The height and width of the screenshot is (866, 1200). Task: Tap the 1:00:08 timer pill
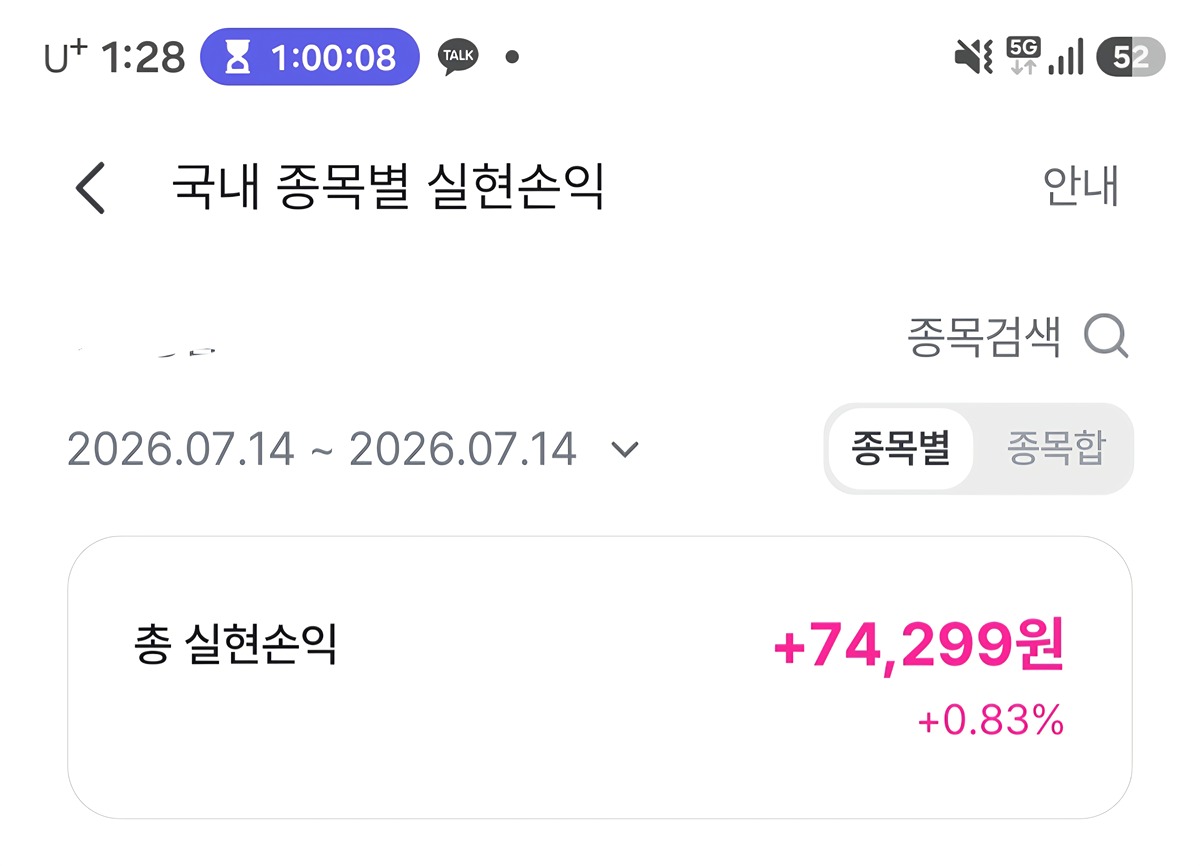click(310, 57)
